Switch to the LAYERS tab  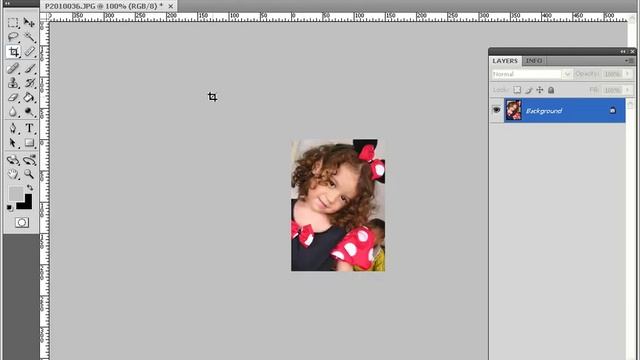coord(505,61)
